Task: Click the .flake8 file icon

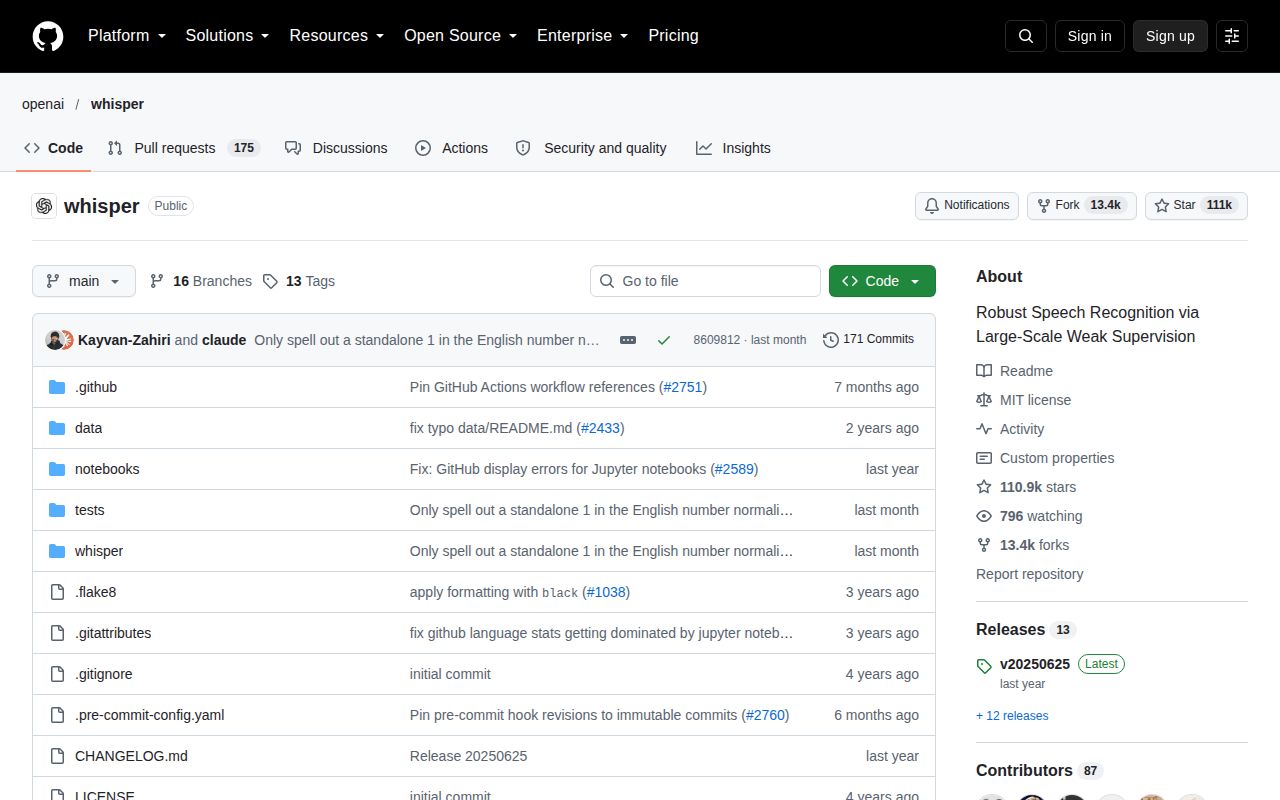Action: [57, 592]
